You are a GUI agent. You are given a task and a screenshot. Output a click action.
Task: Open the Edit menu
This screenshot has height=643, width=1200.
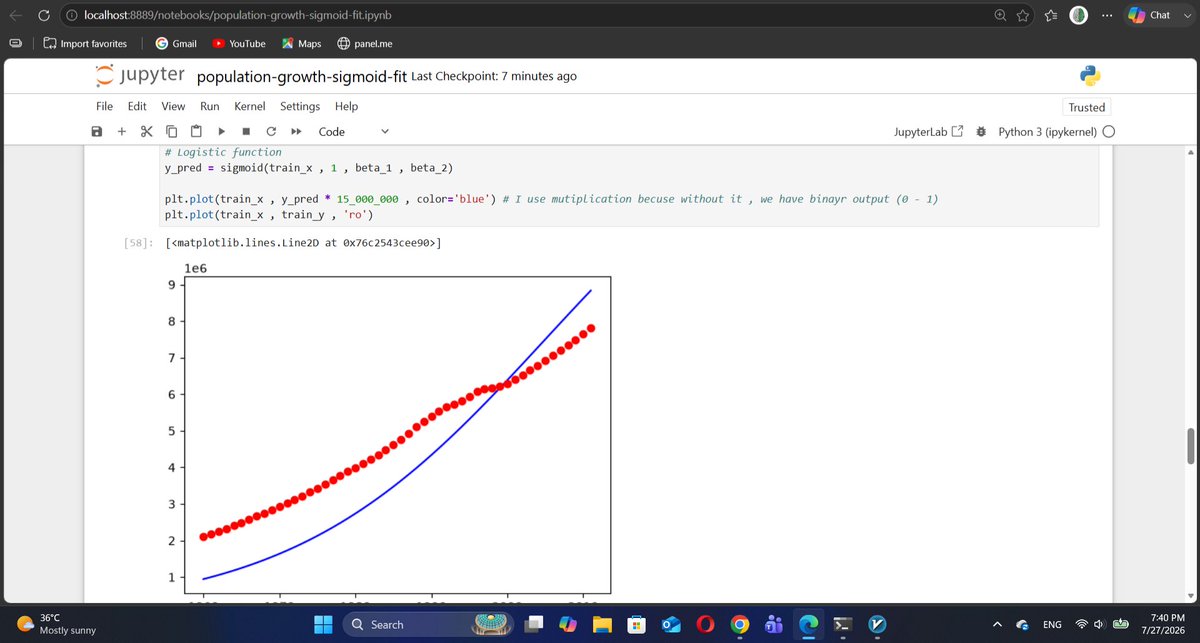(137, 106)
